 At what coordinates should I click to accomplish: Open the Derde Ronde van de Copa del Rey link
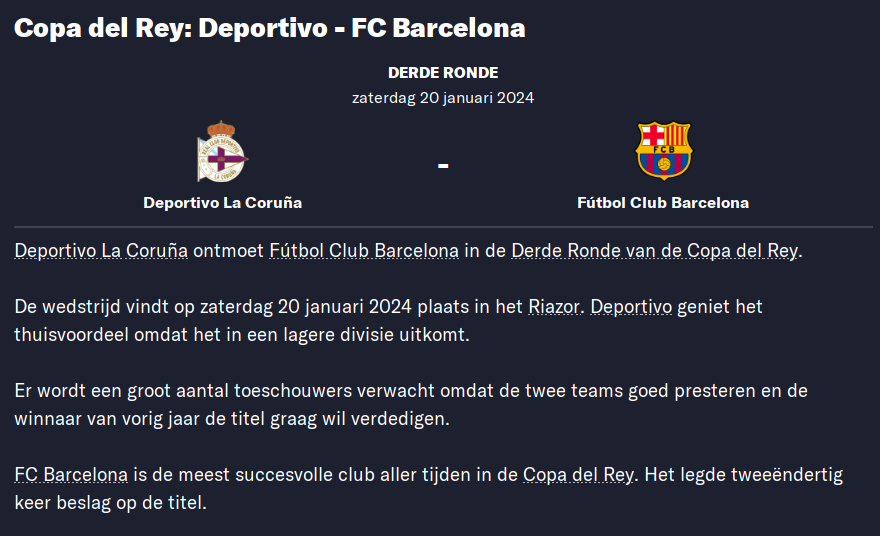[x=654, y=250]
